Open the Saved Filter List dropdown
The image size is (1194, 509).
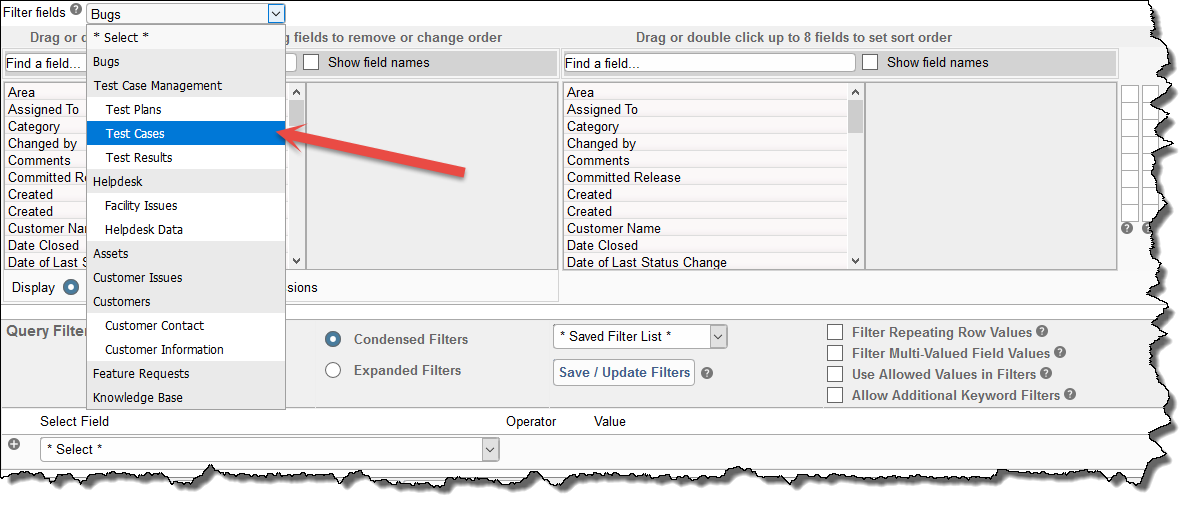pos(640,337)
